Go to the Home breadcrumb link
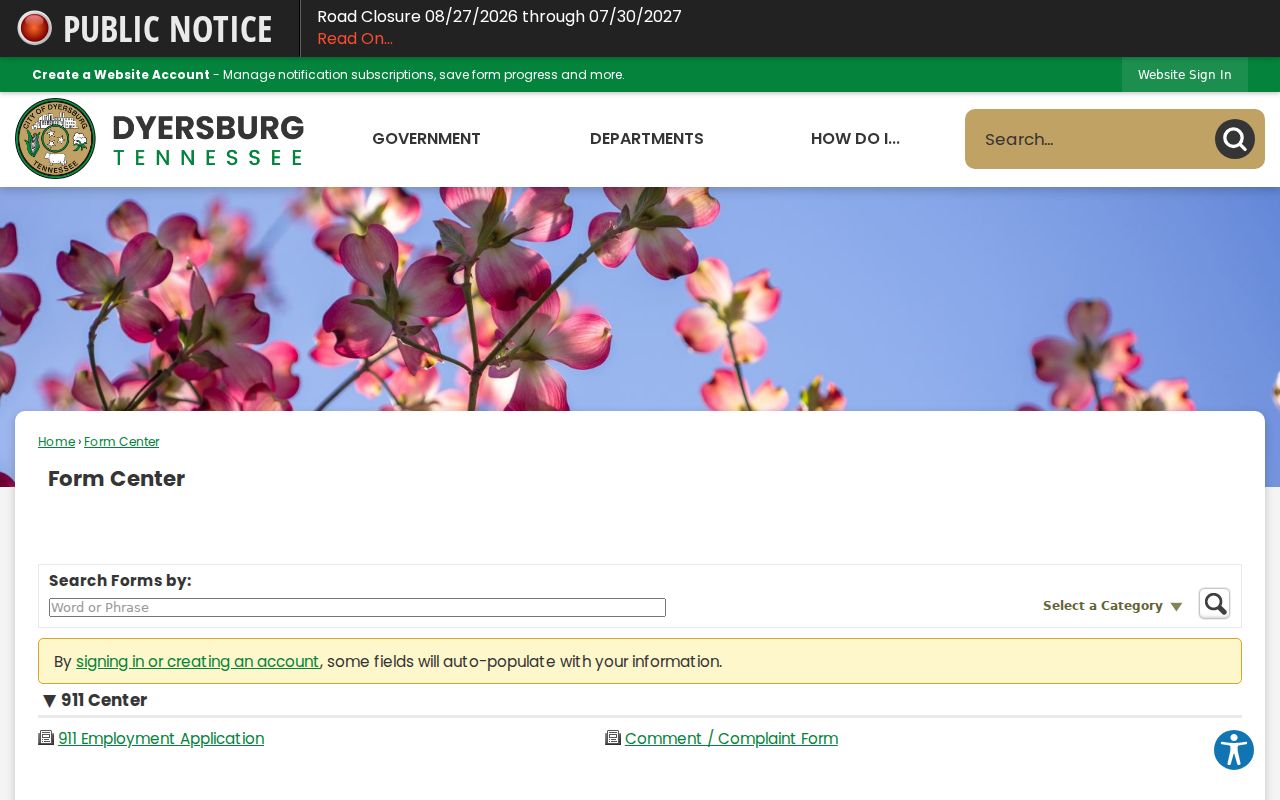This screenshot has width=1280, height=800. [x=56, y=442]
